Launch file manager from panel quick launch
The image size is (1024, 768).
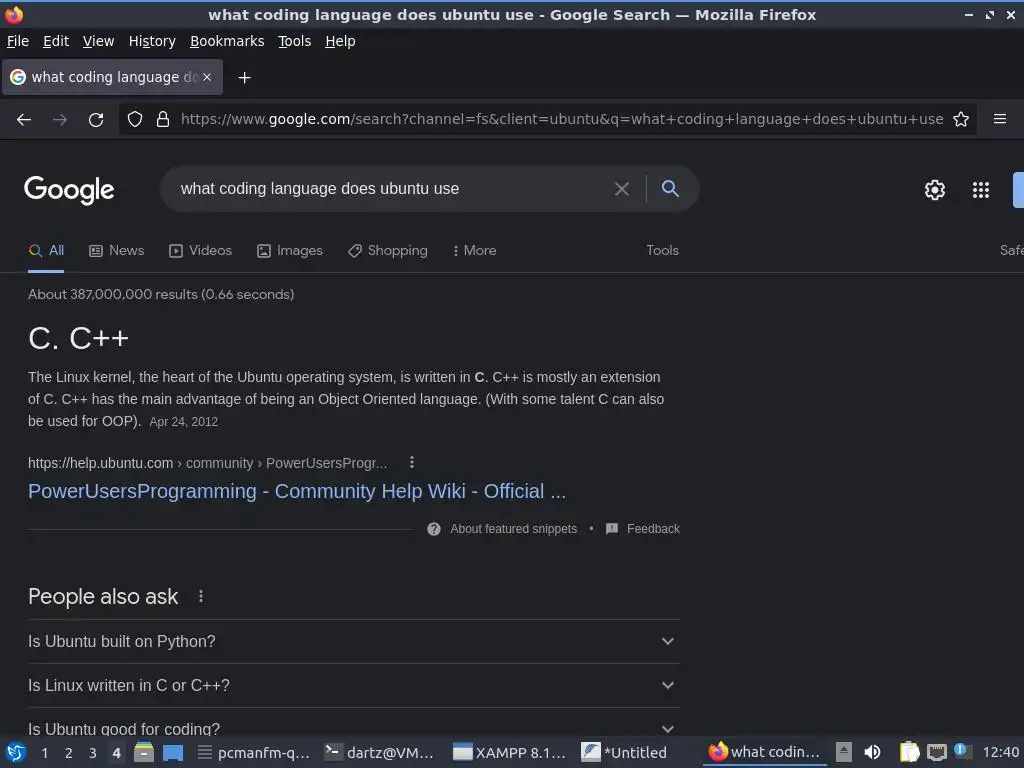pyautogui.click(x=144, y=752)
